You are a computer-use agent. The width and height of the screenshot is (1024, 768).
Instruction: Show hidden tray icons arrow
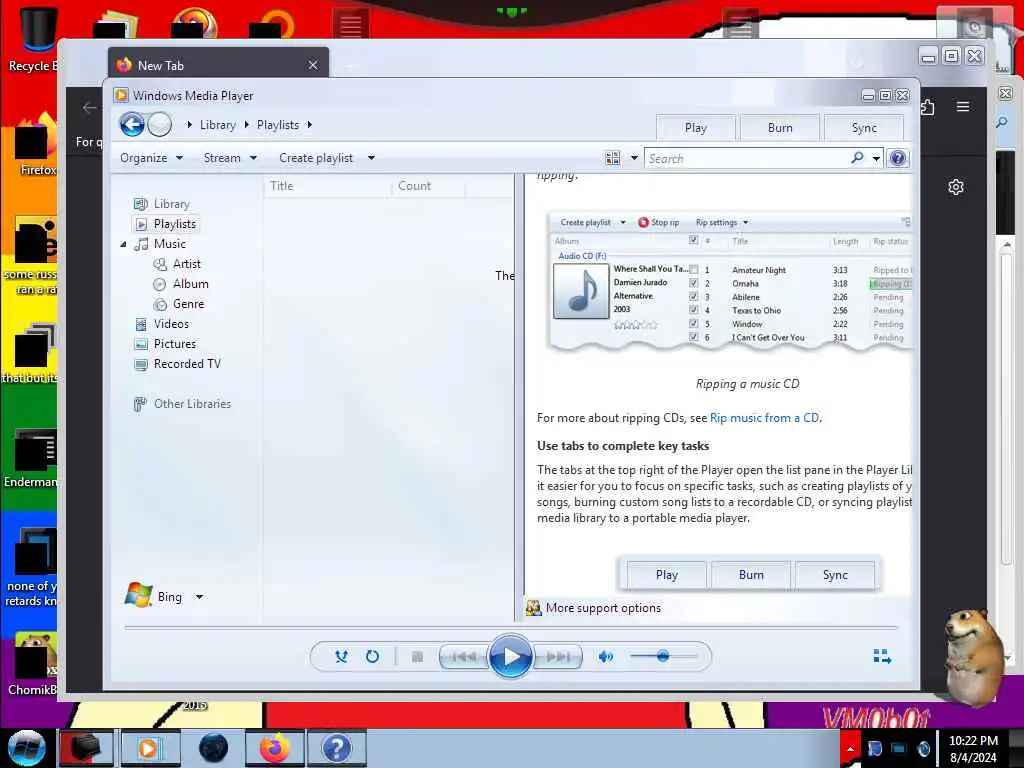click(x=850, y=748)
